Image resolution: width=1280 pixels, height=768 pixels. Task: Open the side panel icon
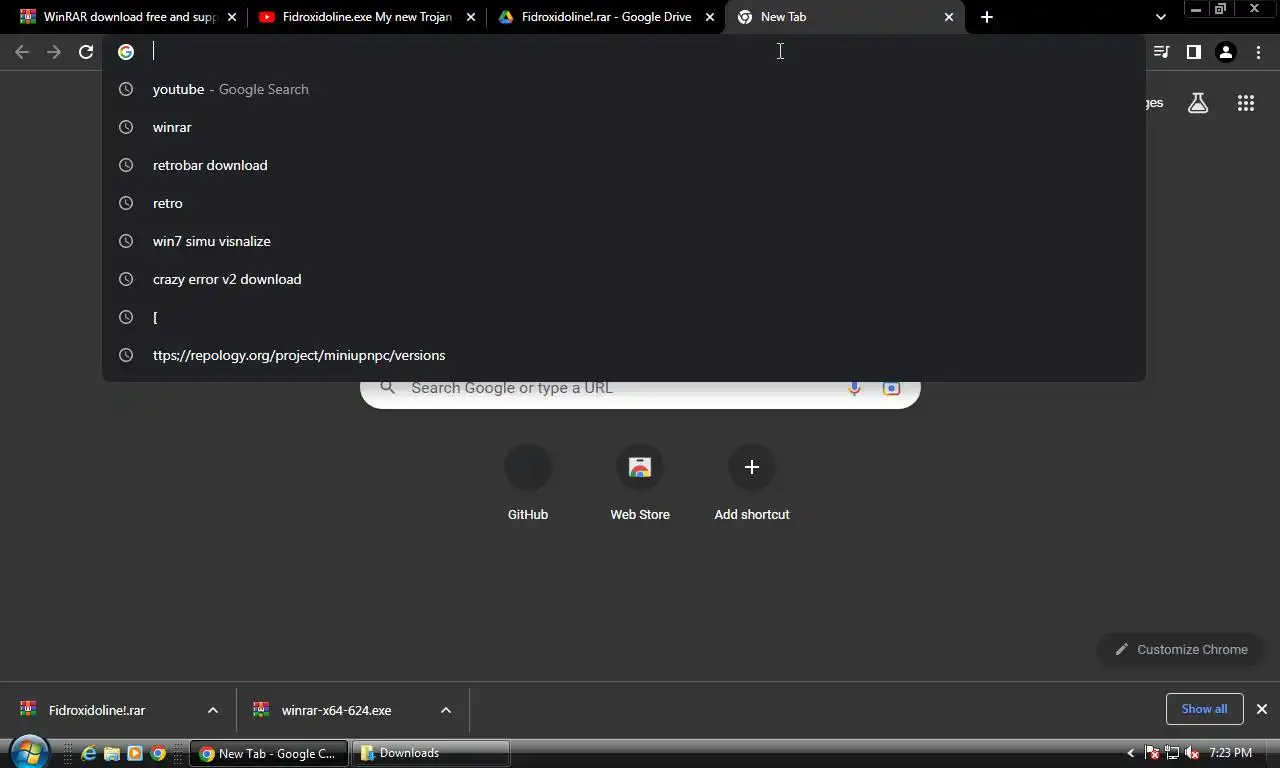pos(1193,52)
